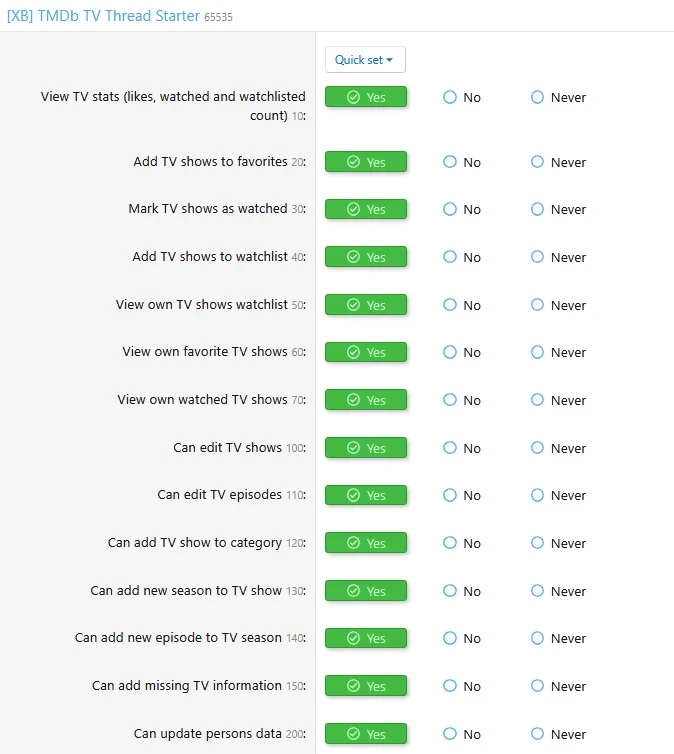Select Yes for Can edit TV episodes
Screen dimensions: 674x754
pos(366,495)
